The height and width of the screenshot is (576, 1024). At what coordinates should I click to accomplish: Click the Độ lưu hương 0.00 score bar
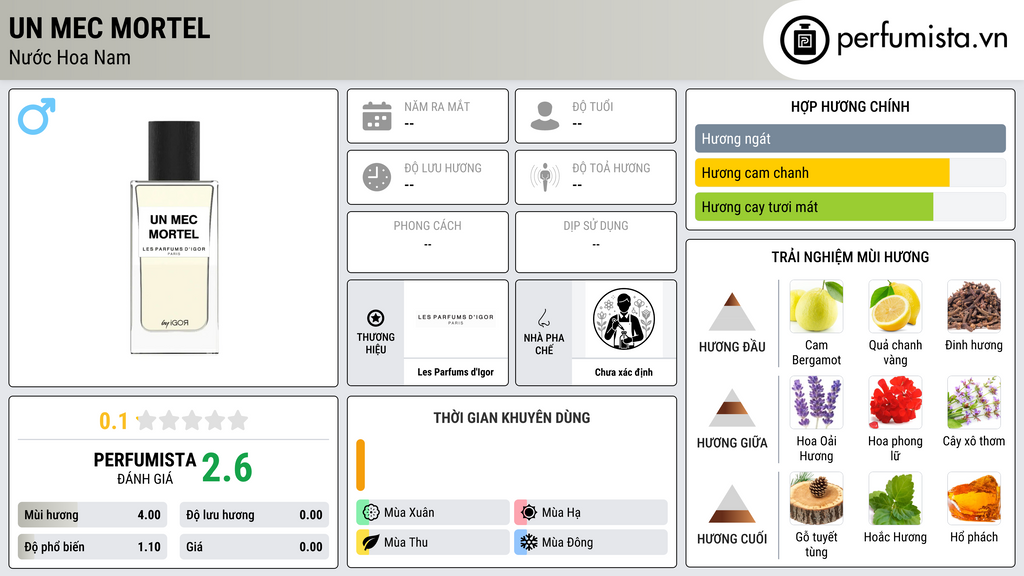pos(254,515)
